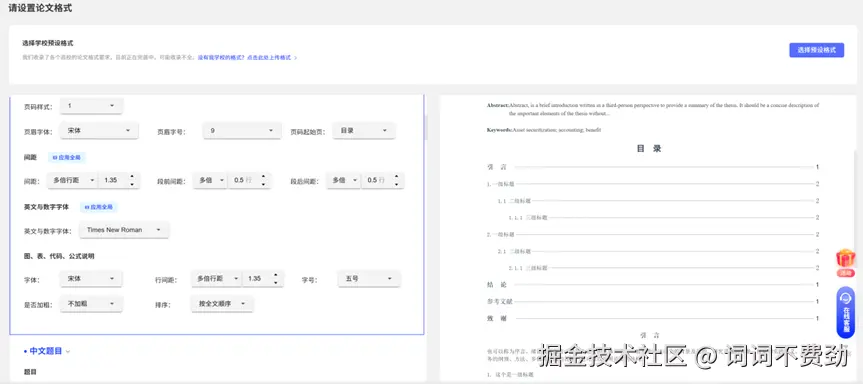
Task: Open the 页眉字号 dropdown showing 9
Action: coord(242,131)
